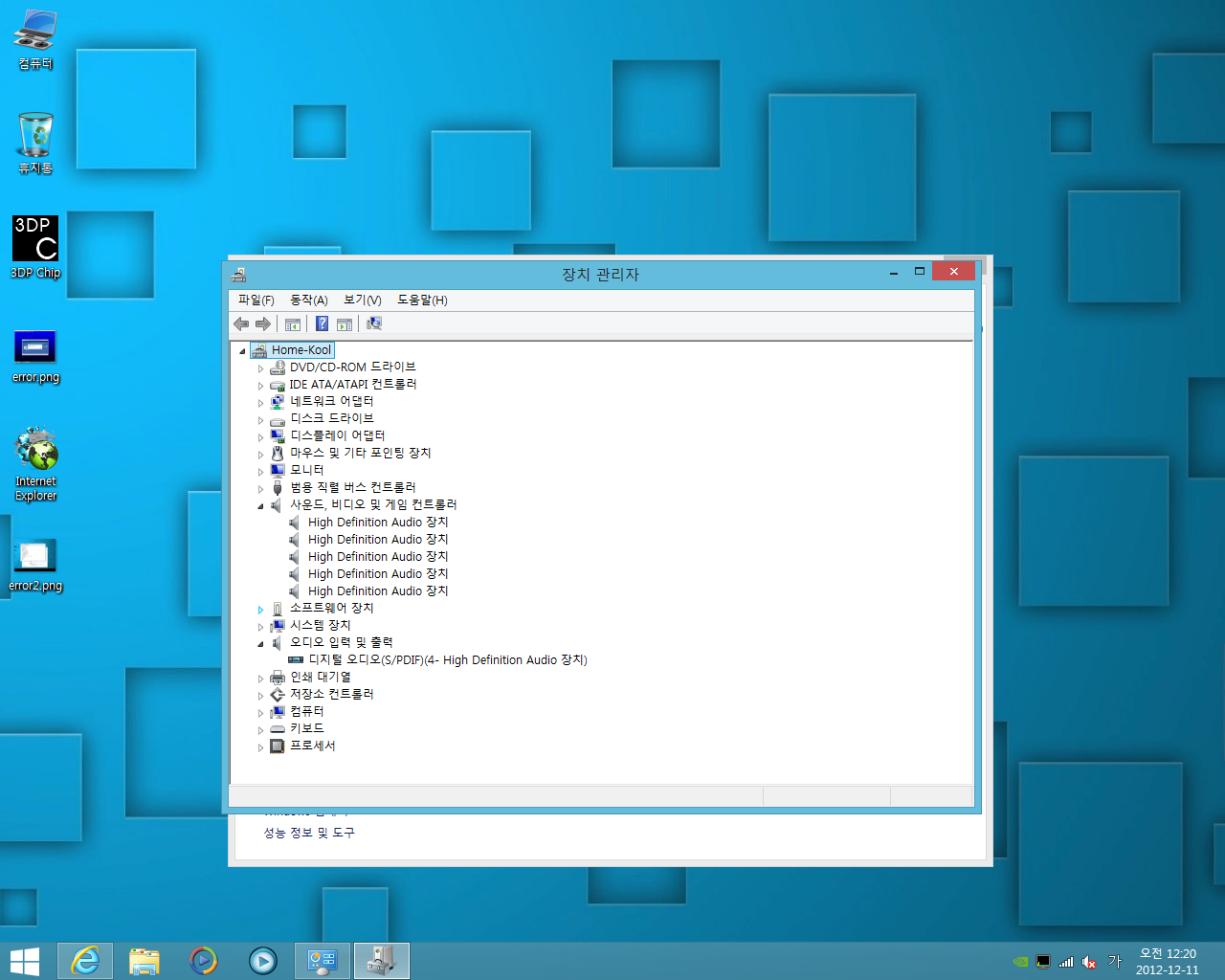Open the taskbar clock showing 오전 12:20
This screenshot has height=980, width=1225.
pos(1168,962)
